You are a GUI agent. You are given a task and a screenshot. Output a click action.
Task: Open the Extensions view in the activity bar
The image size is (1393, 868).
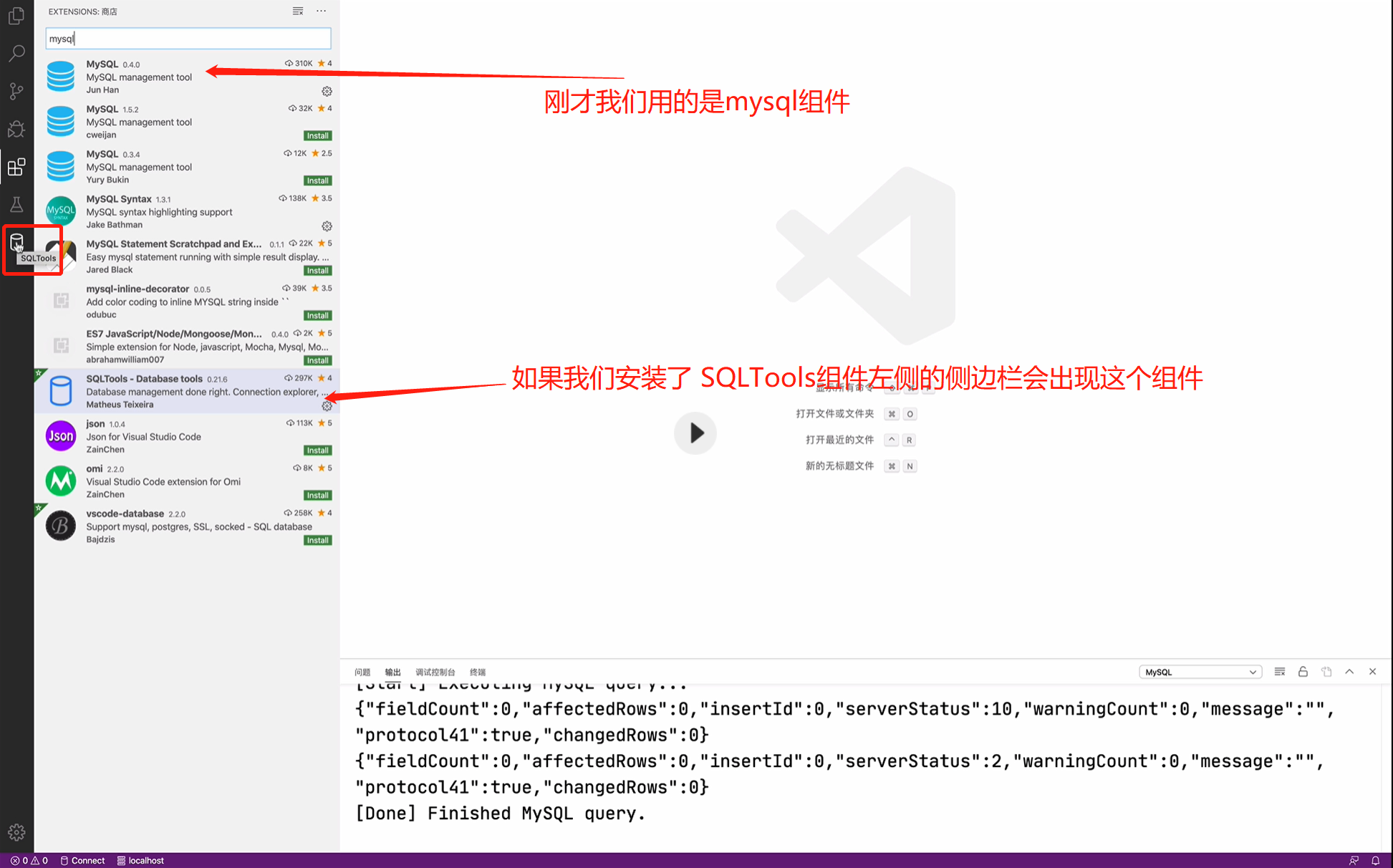(16, 167)
